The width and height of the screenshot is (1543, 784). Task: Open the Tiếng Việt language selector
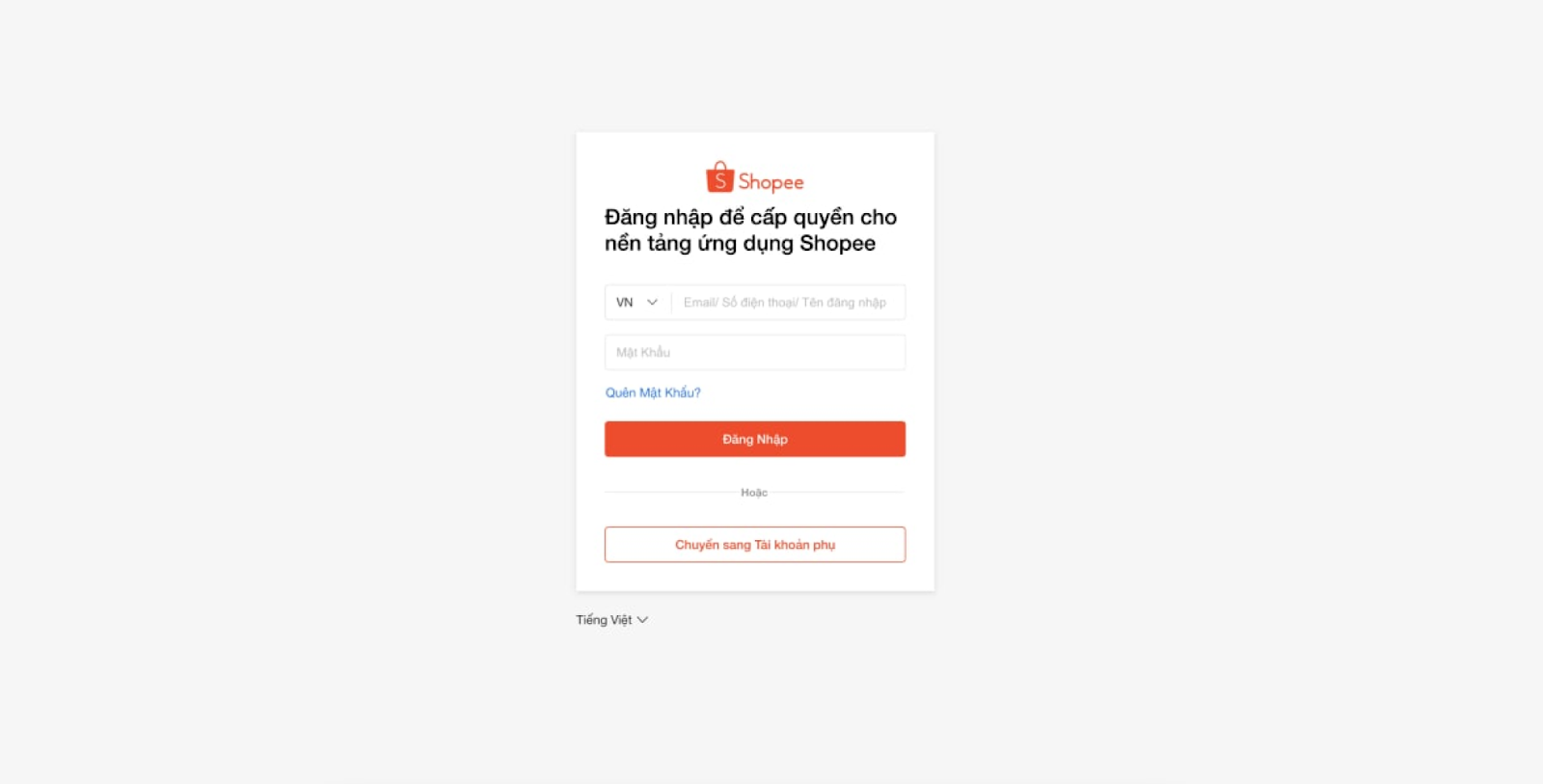click(x=612, y=620)
